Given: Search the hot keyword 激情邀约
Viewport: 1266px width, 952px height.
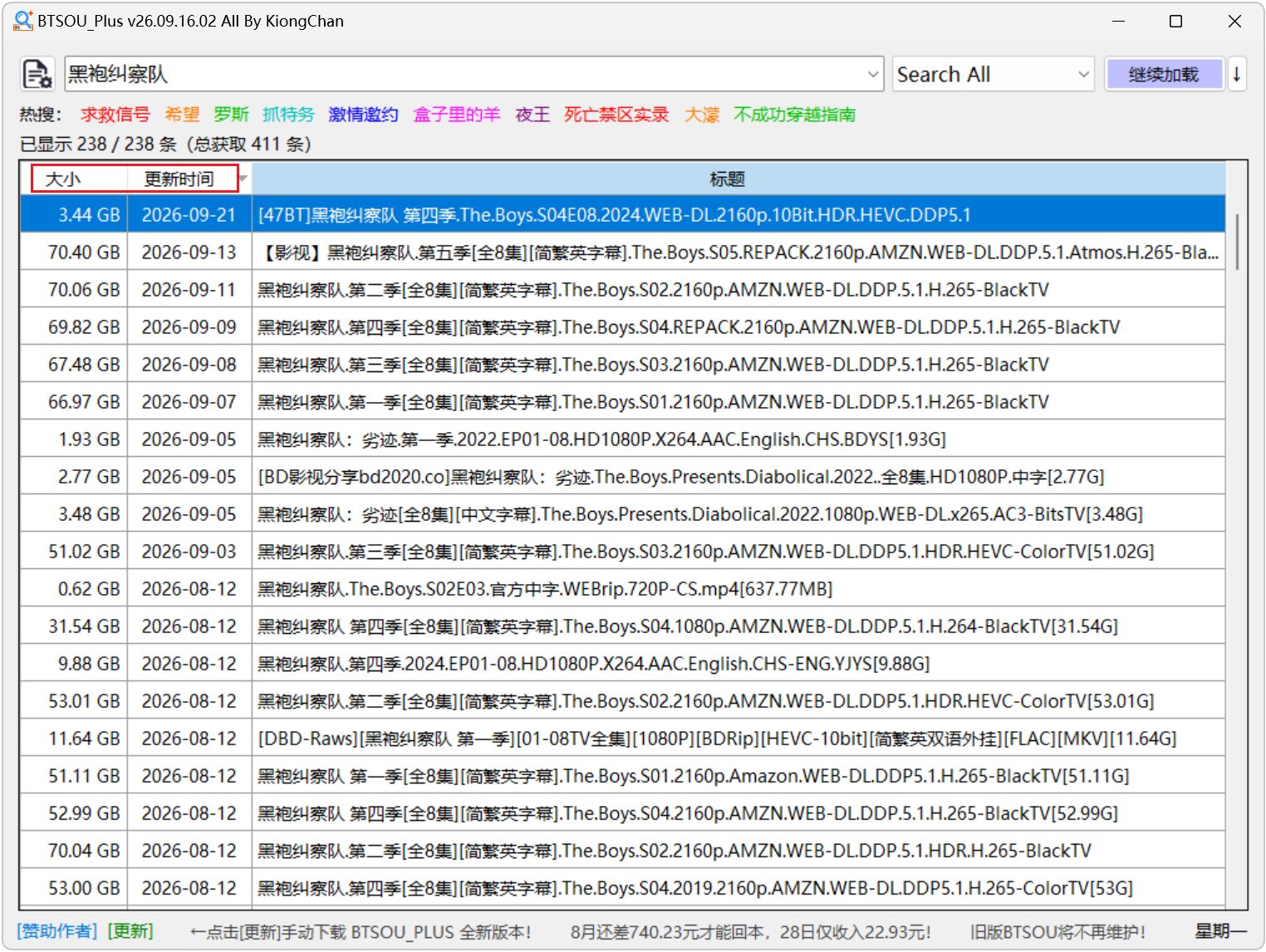Looking at the screenshot, I should [x=363, y=115].
